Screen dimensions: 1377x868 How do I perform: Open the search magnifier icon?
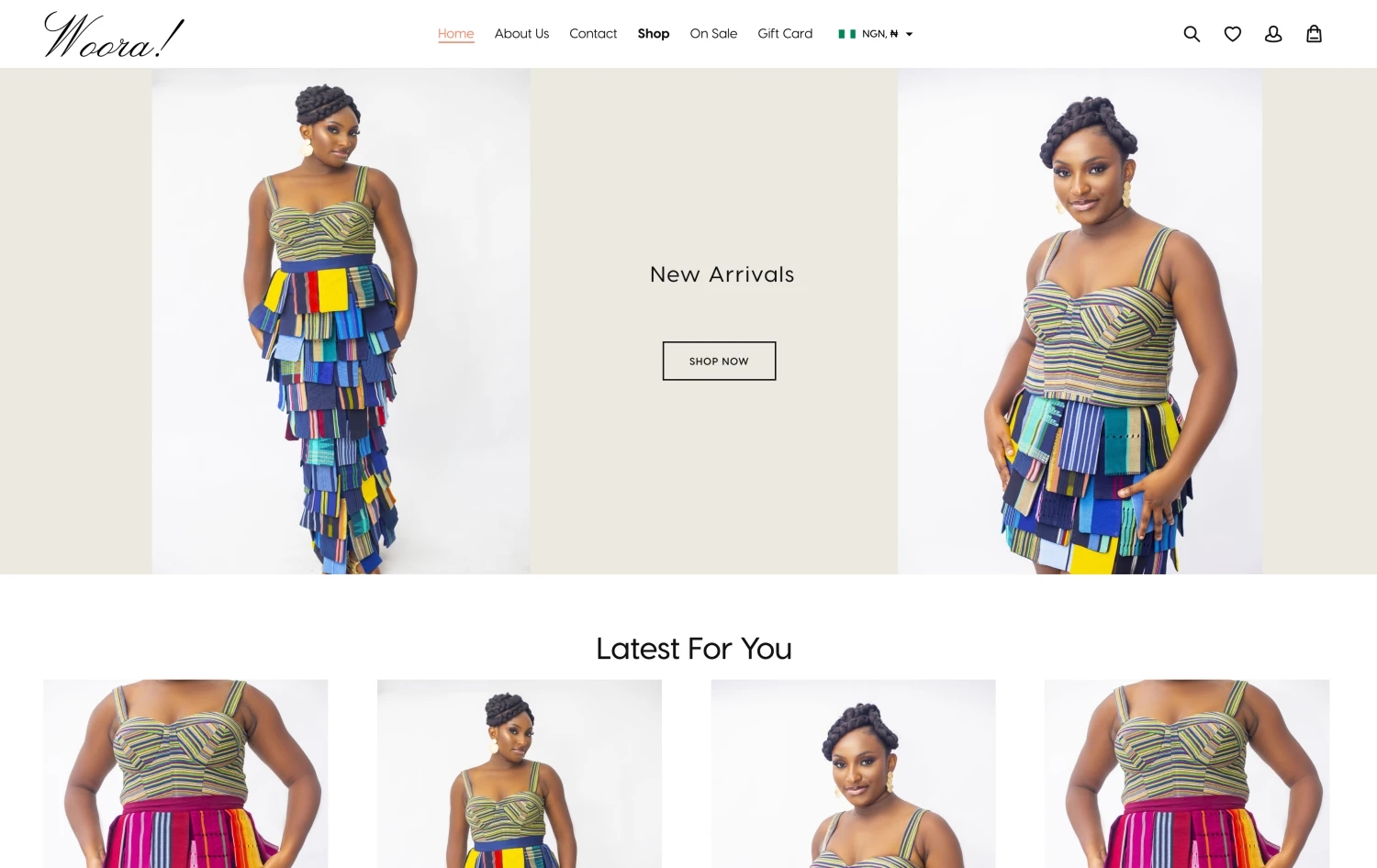click(1192, 34)
